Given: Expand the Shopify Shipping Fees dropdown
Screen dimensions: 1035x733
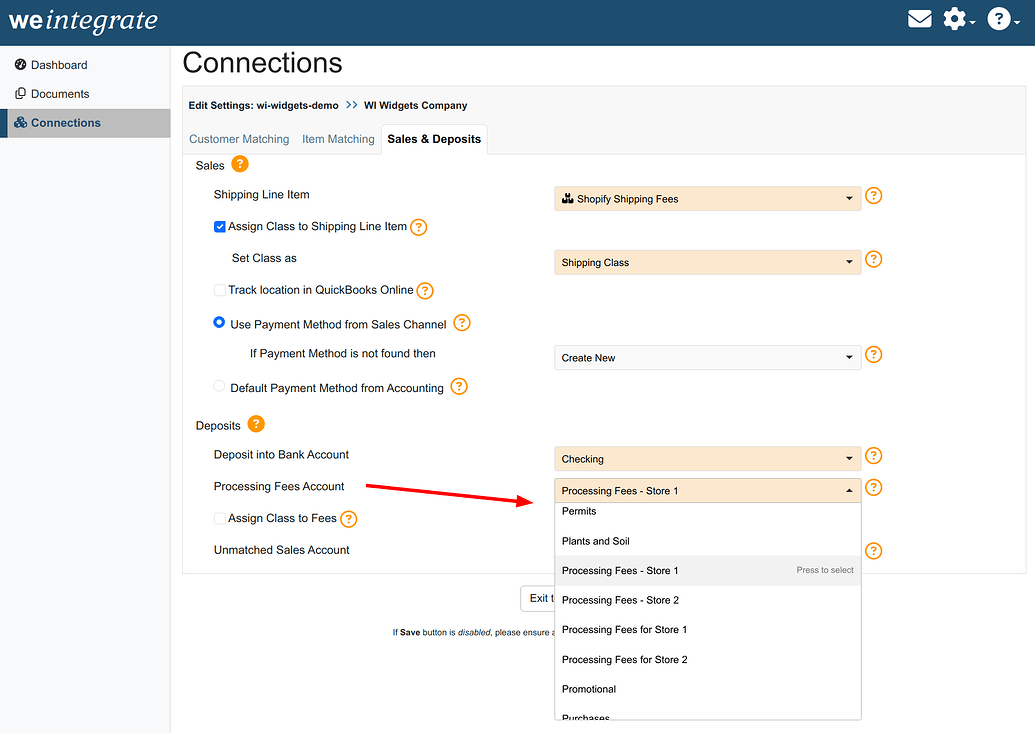Looking at the screenshot, I should 707,199.
